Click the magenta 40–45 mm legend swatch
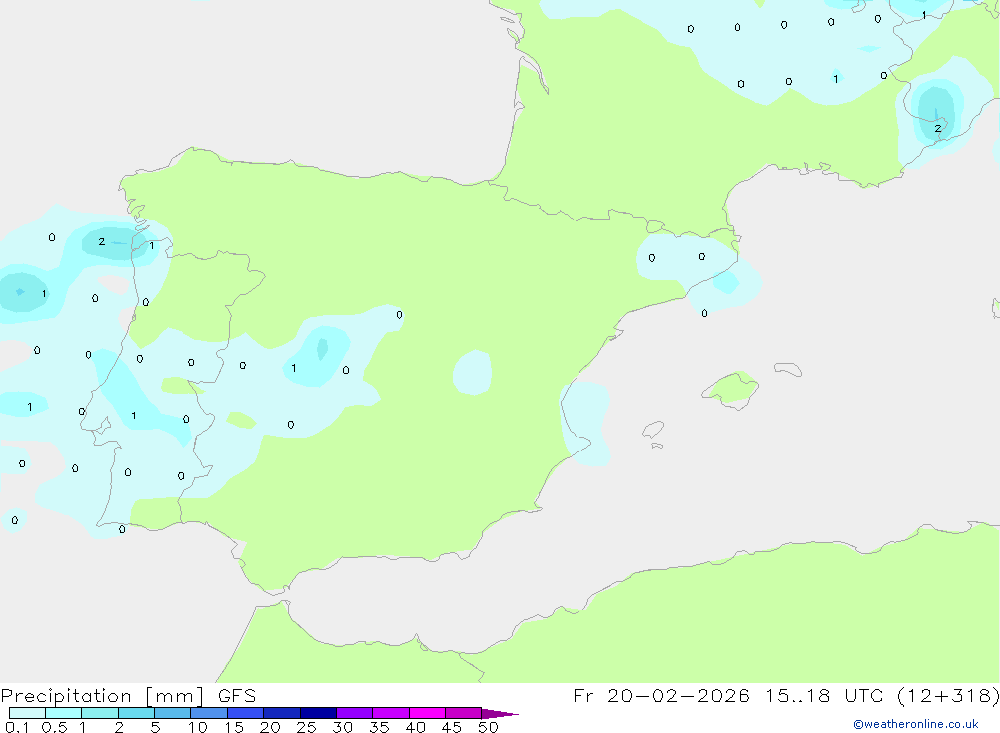Screen dimensions: 1000x733 (x=427, y=713)
